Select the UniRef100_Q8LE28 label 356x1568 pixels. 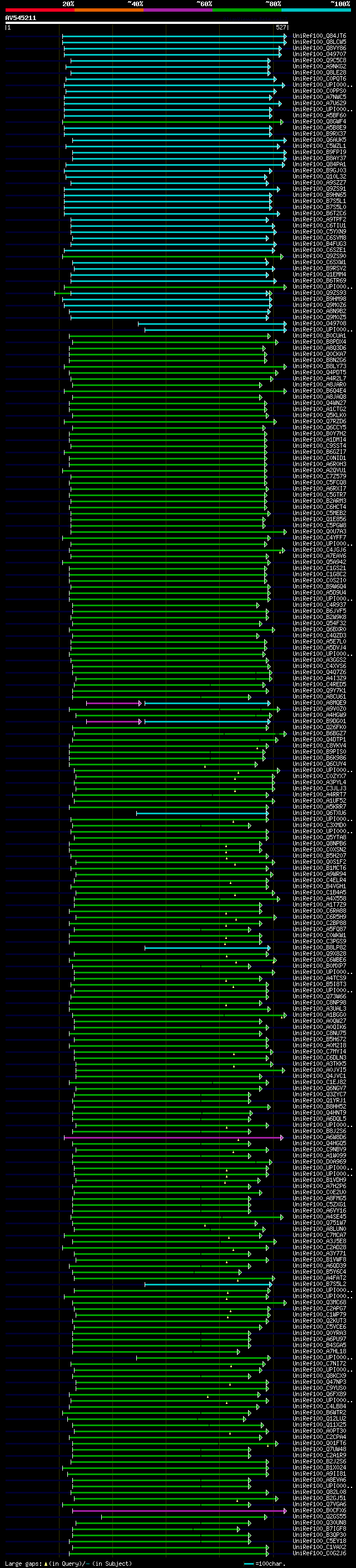[x=319, y=72]
